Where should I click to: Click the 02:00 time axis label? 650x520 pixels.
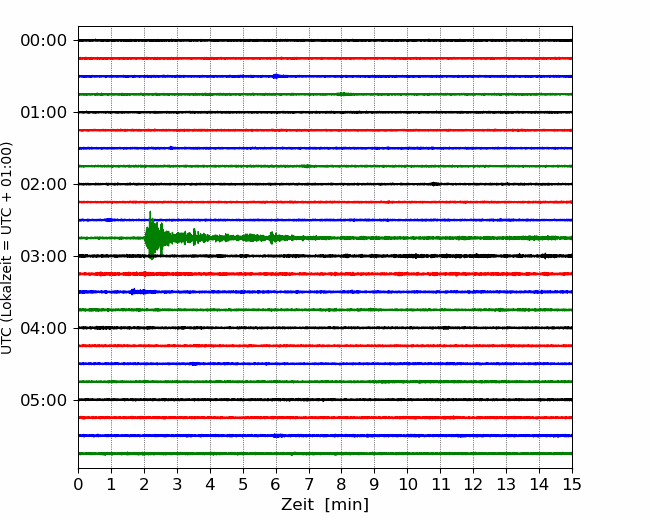pyautogui.click(x=44, y=185)
